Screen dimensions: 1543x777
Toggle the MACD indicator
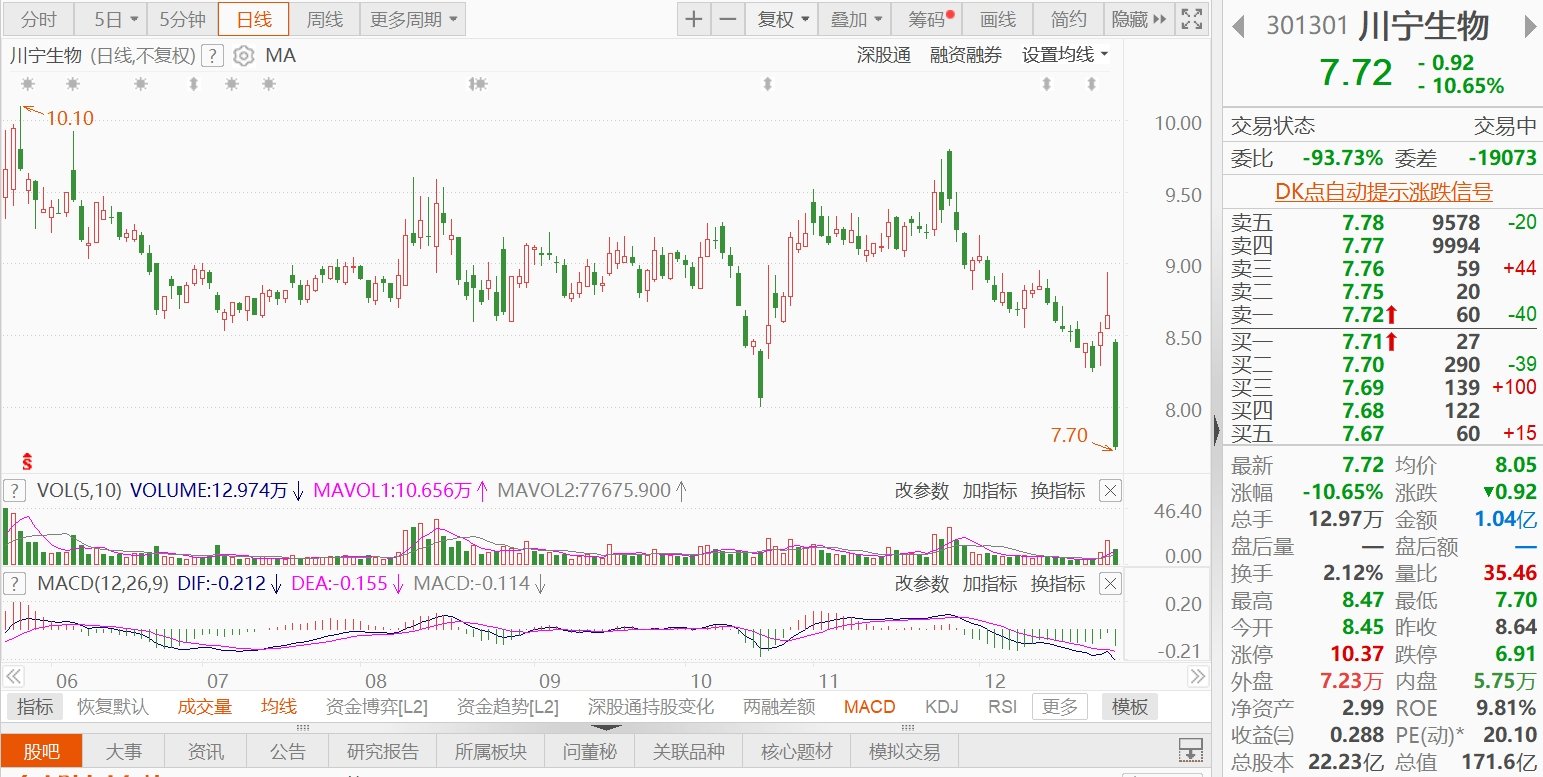tap(869, 707)
